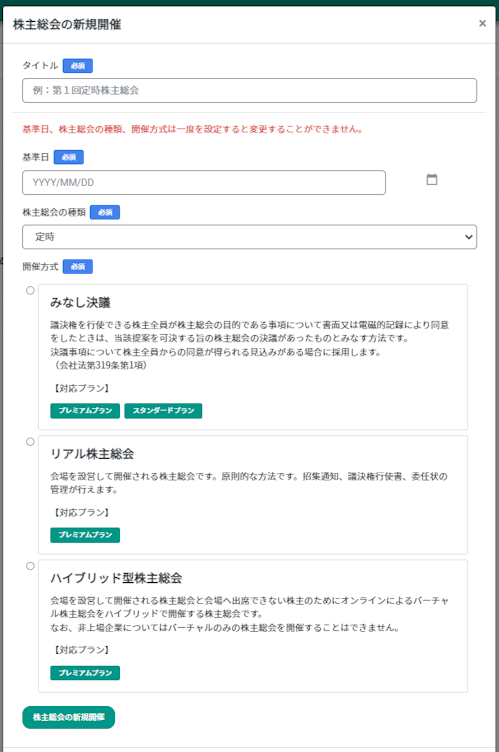Select the ハイブリッド型株主総会 radio button
Screen dimensions: 499x752
coord(30,566)
